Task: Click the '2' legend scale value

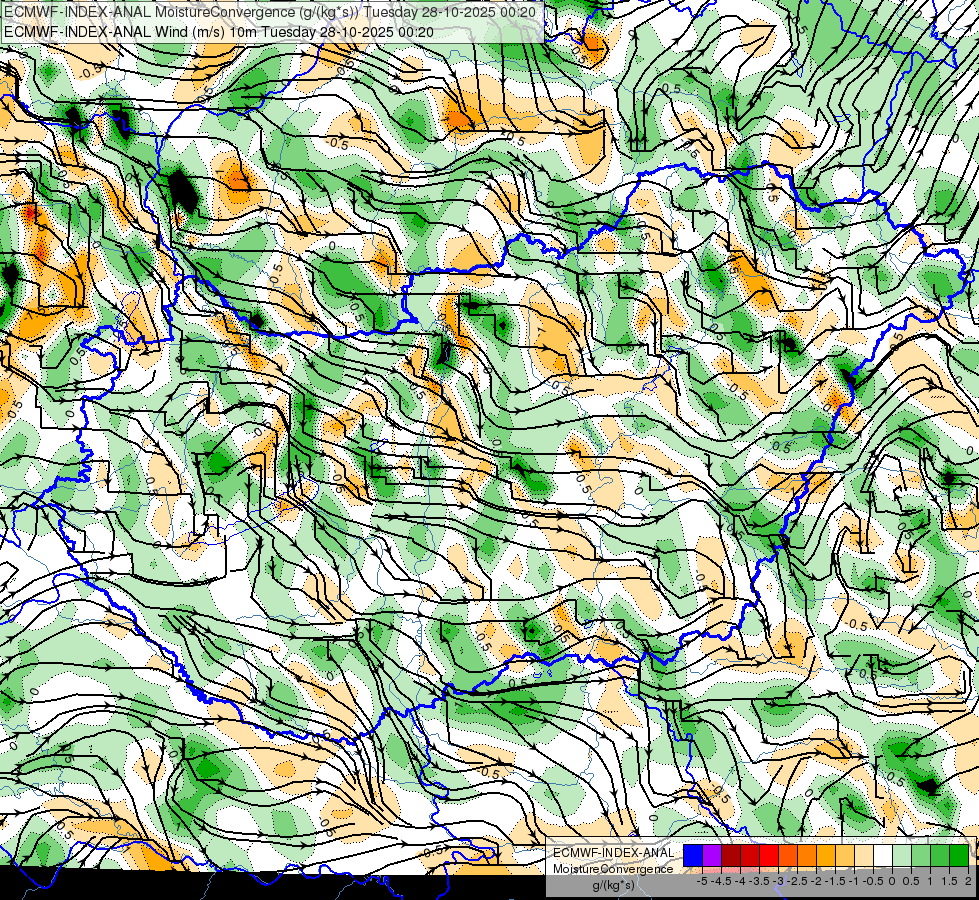Action: 968,881
